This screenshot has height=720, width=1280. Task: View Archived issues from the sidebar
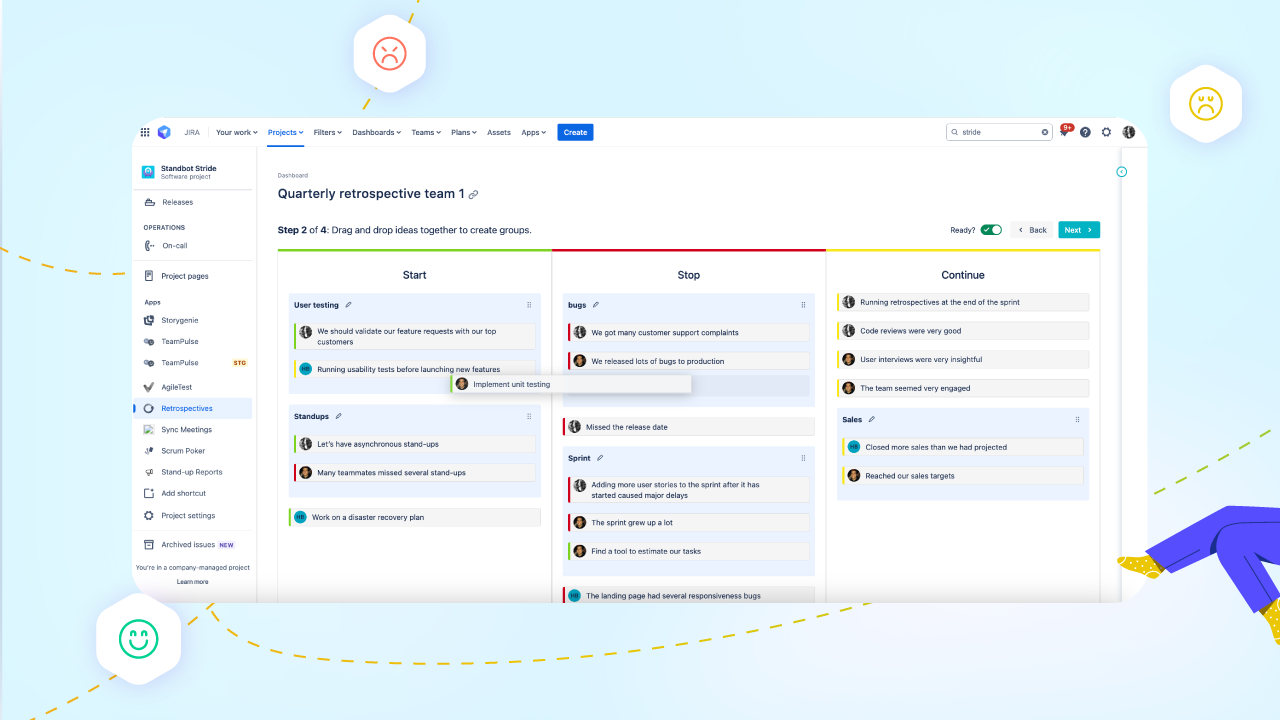(189, 544)
